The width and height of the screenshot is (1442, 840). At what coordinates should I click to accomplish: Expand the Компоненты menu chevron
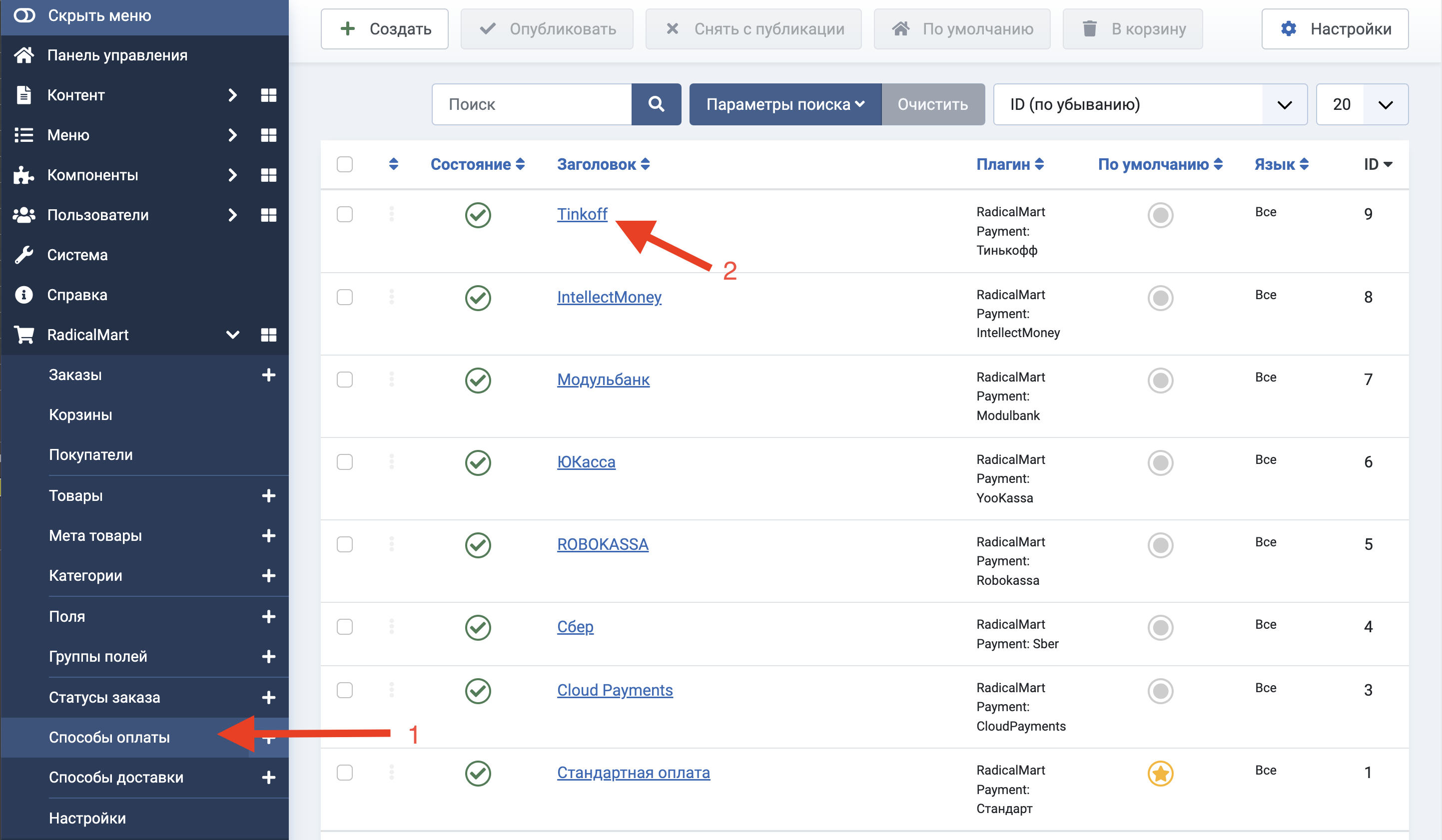(x=232, y=175)
